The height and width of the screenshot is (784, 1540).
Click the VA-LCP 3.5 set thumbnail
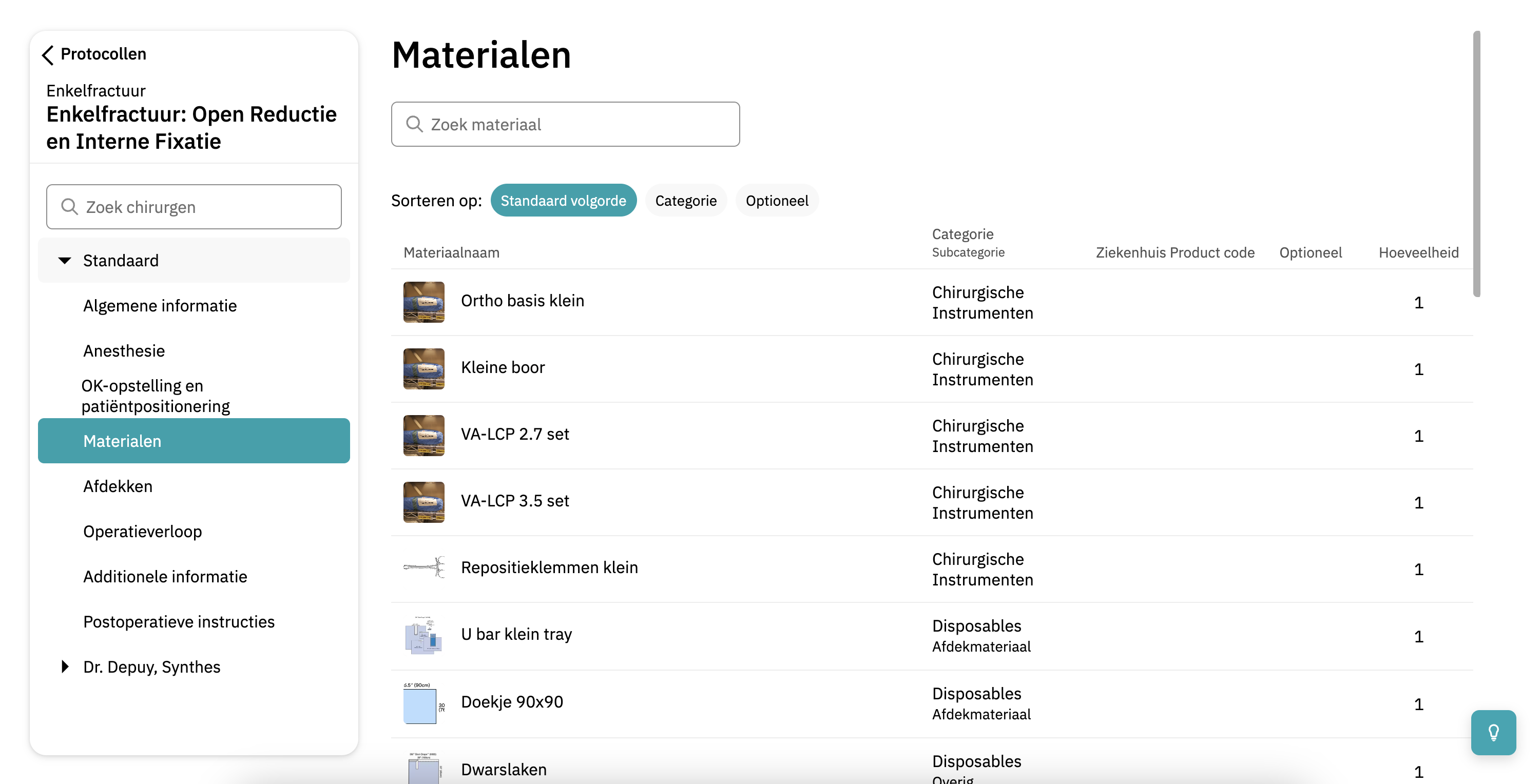(x=423, y=502)
